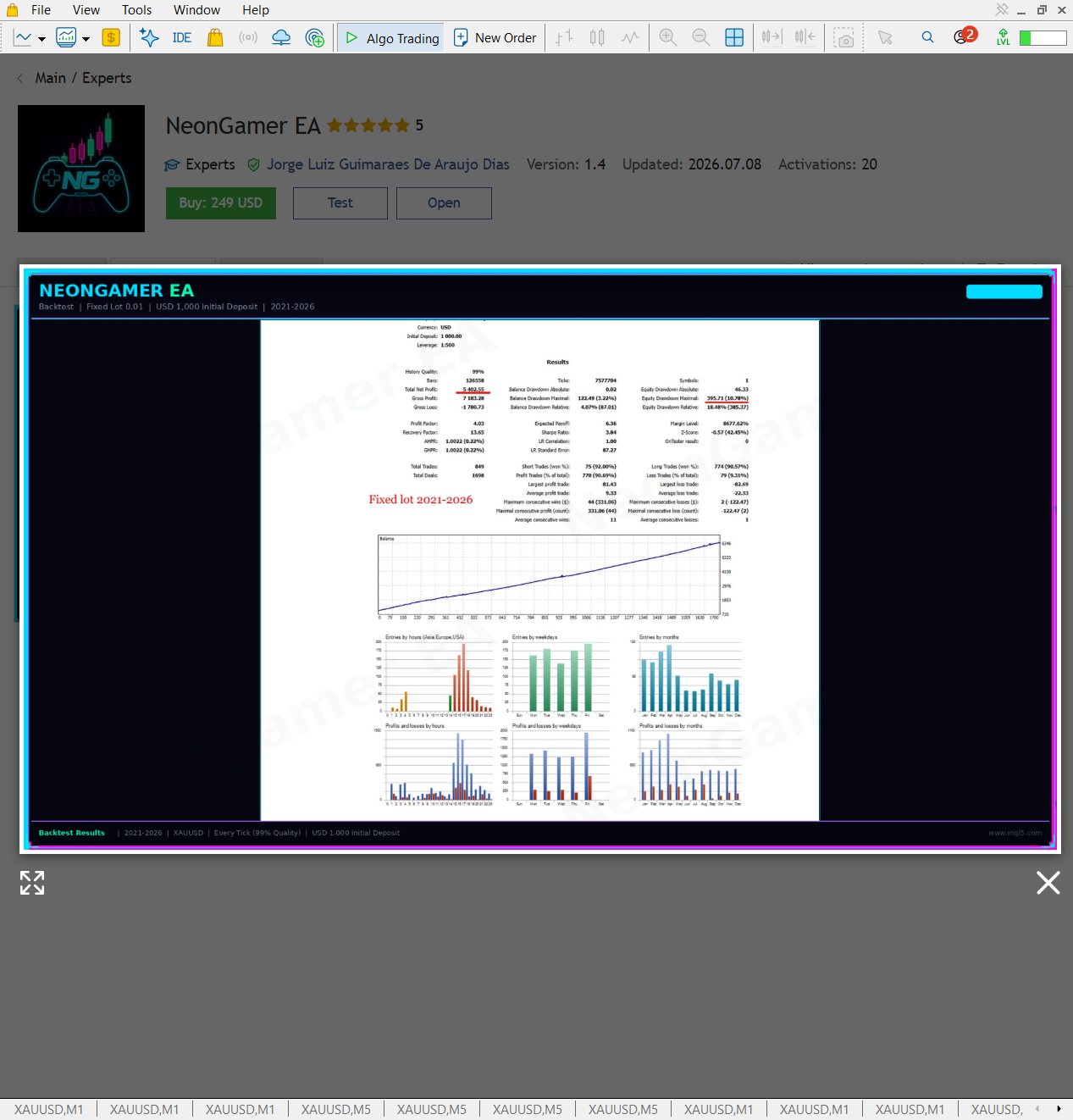Image resolution: width=1073 pixels, height=1120 pixels.
Task: Open the chart type line icon
Action: pyautogui.click(x=23, y=37)
